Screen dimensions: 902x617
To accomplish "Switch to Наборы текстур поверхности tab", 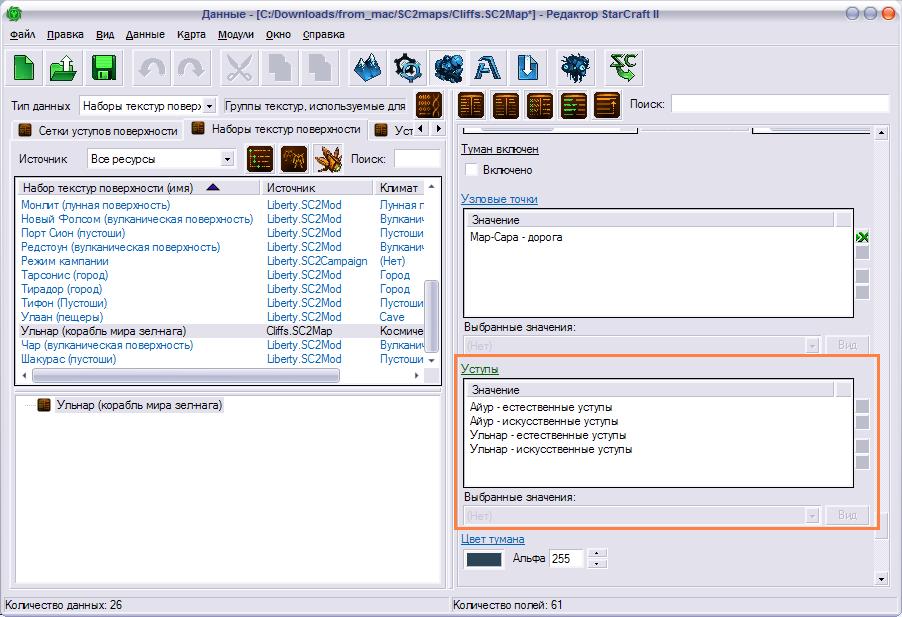I will tap(276, 129).
